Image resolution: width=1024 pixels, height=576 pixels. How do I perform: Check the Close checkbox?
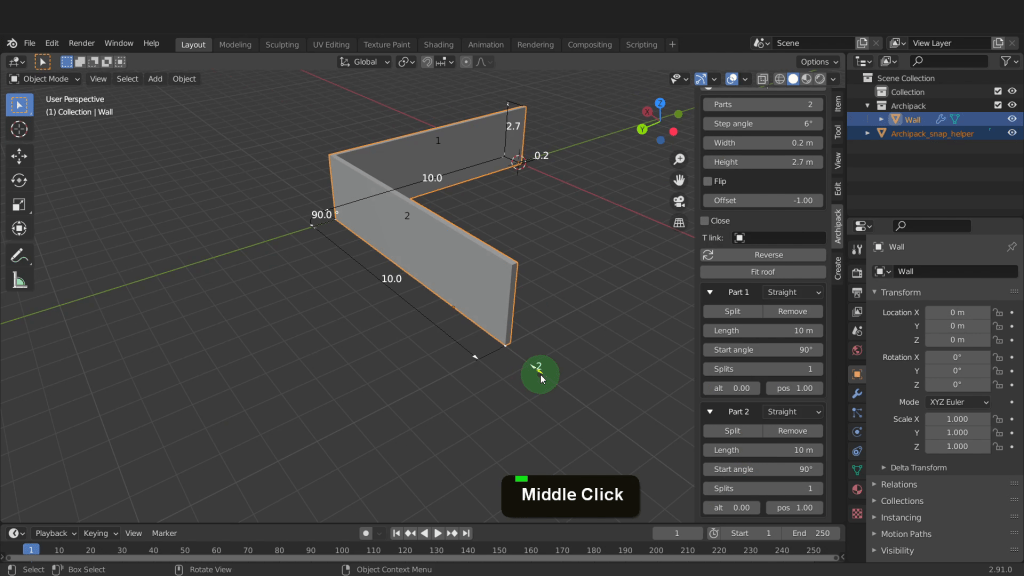[705, 221]
